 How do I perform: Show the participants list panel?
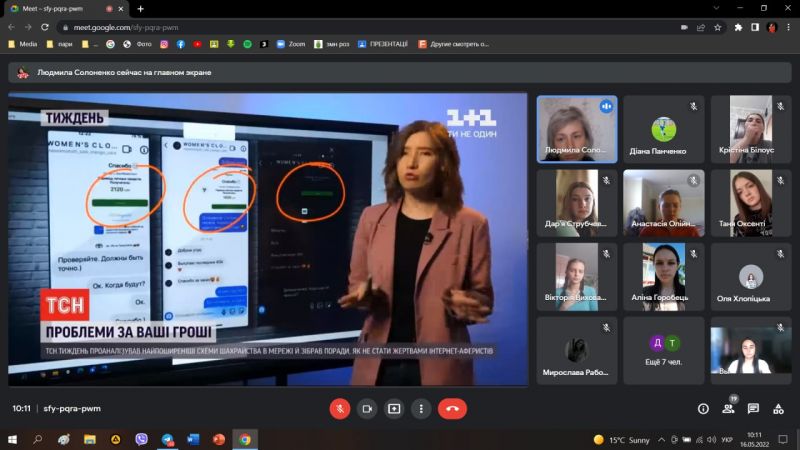[728, 409]
